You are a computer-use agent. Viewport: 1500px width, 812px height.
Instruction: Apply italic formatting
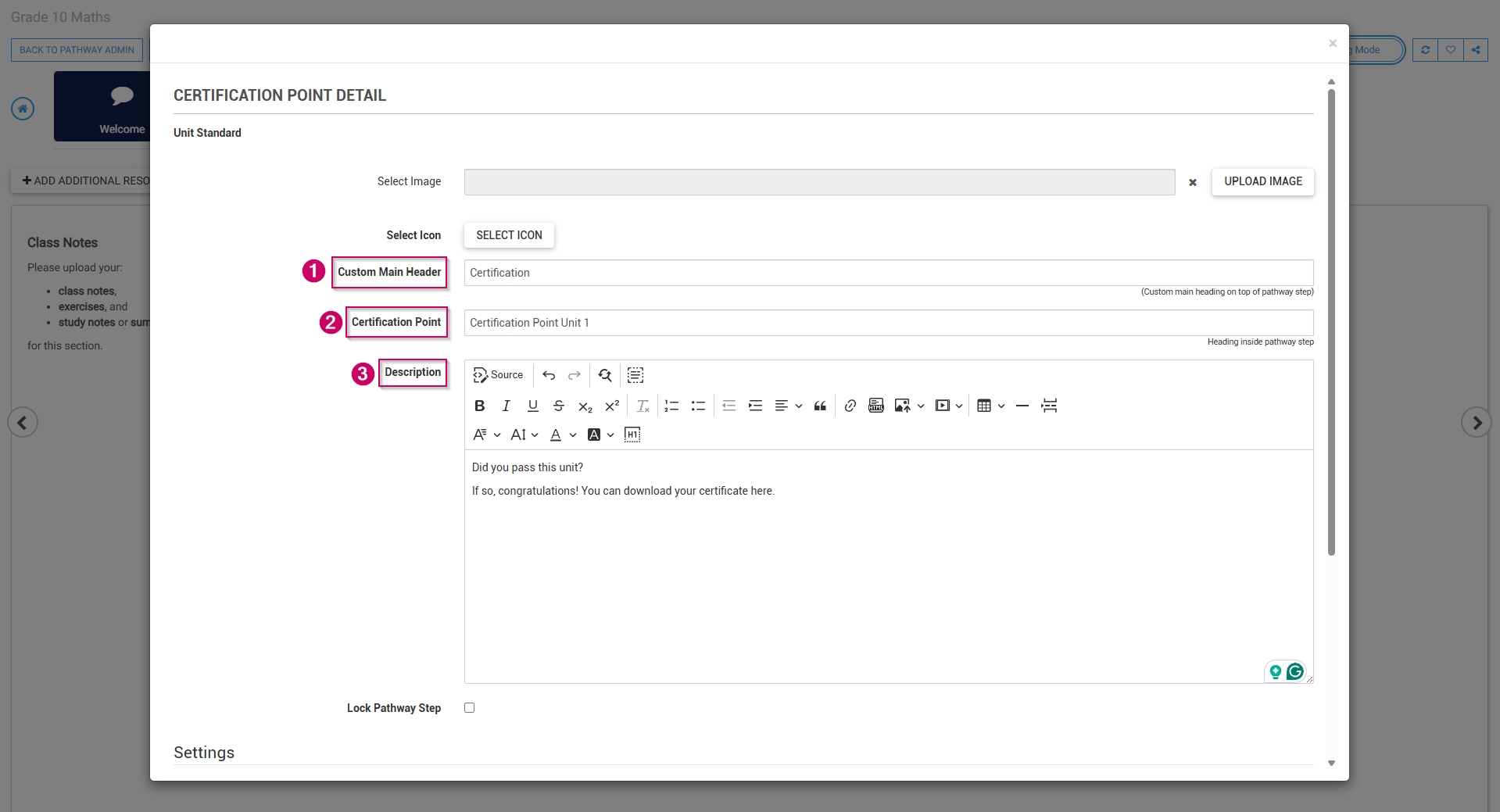pos(507,406)
